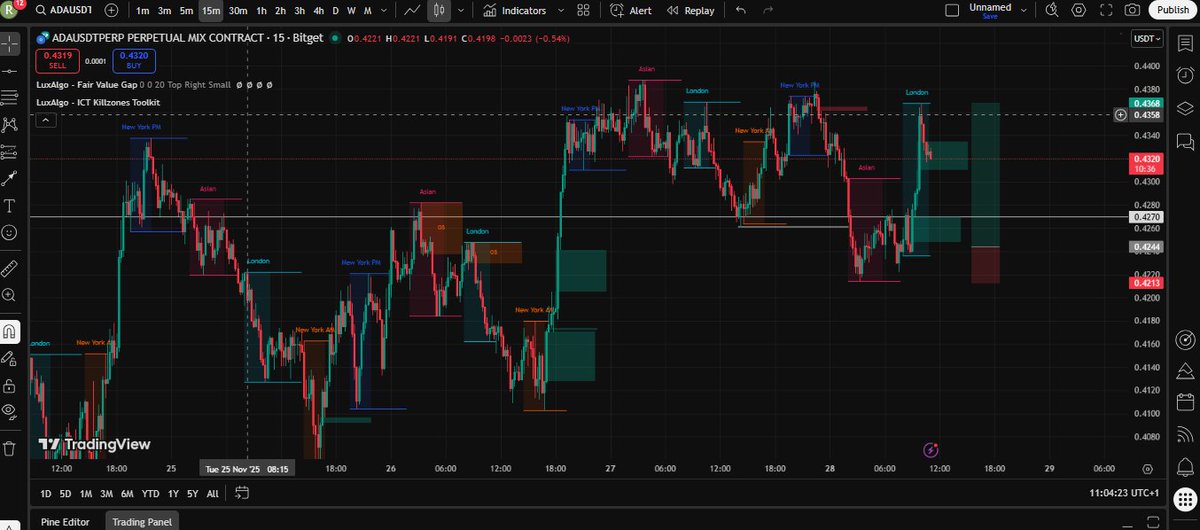1200x530 pixels.
Task: Create an Alert
Action: [x=629, y=10]
